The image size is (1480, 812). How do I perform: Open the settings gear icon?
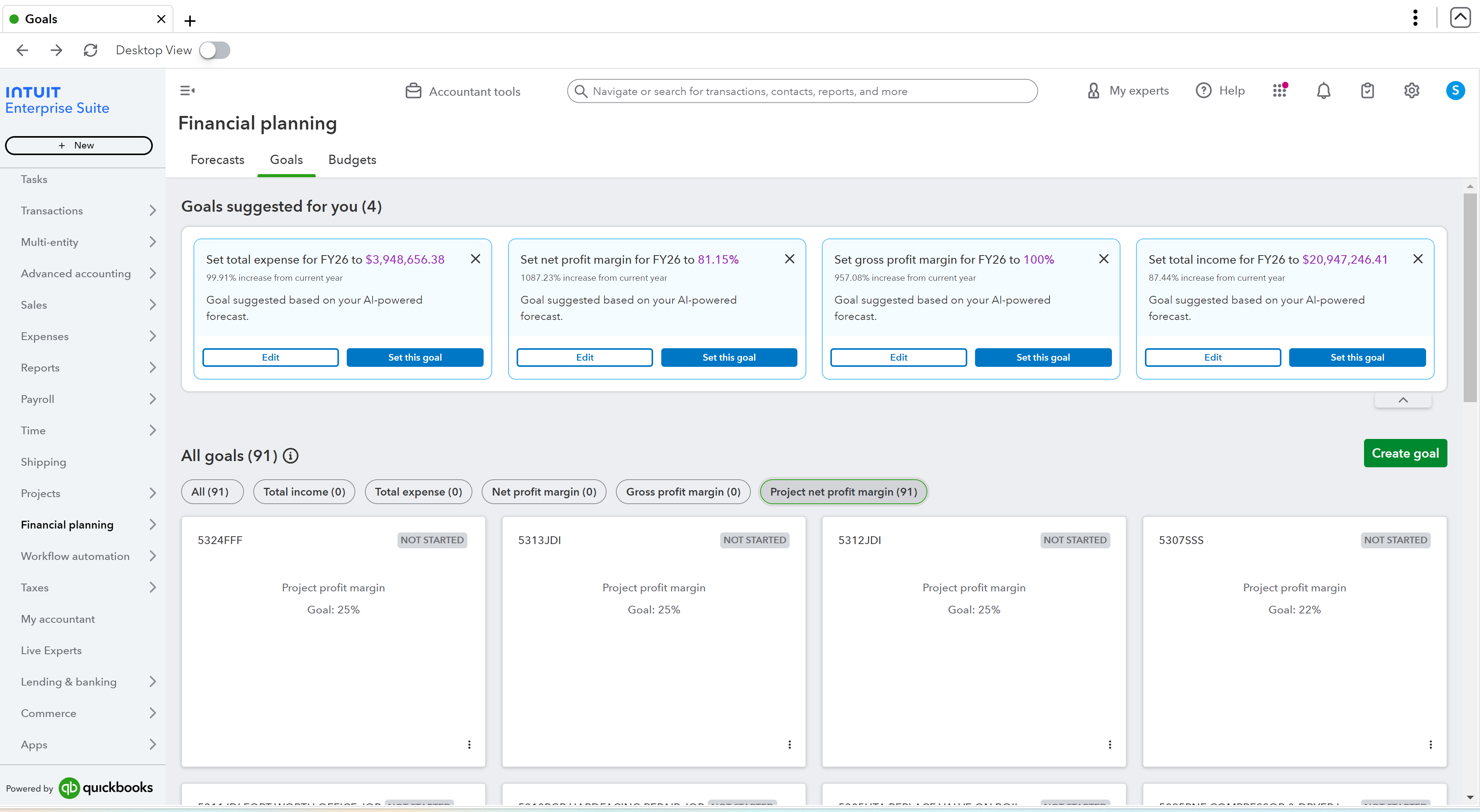pos(1411,91)
